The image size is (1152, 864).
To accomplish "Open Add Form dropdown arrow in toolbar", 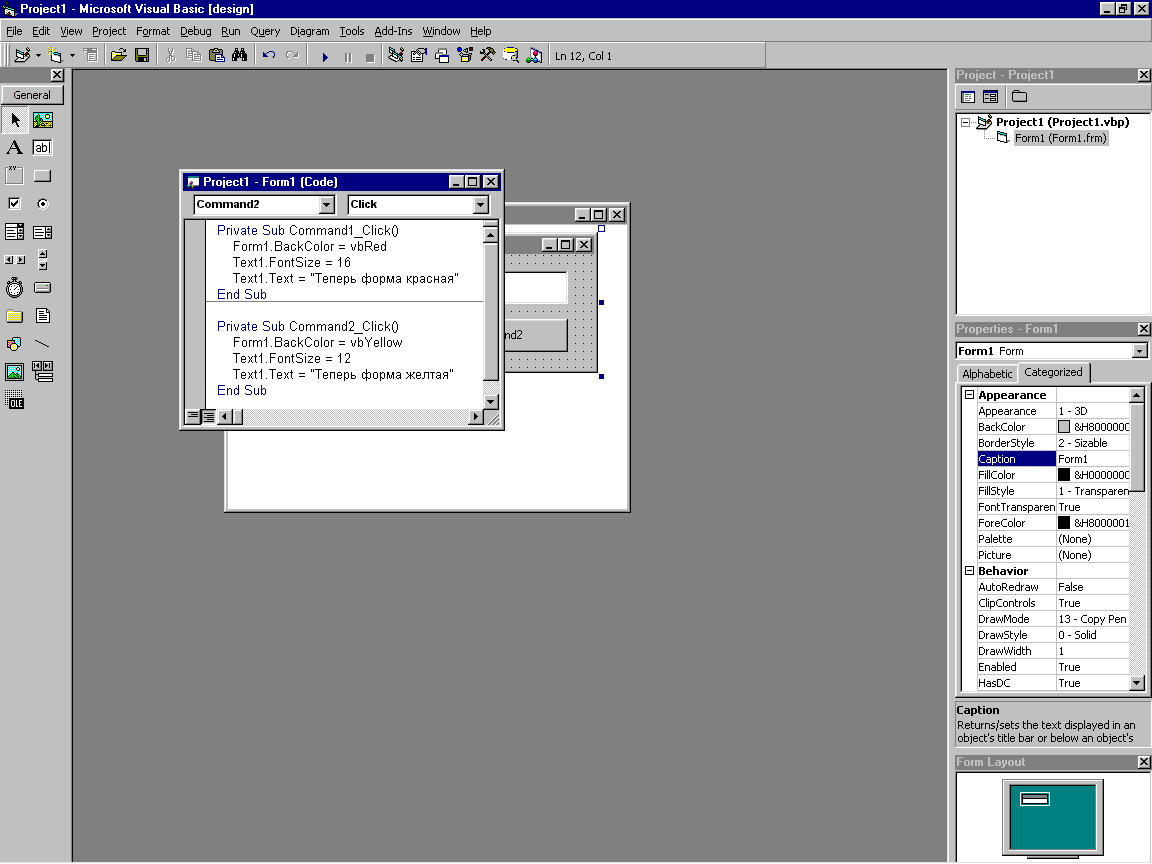I will click(72, 55).
